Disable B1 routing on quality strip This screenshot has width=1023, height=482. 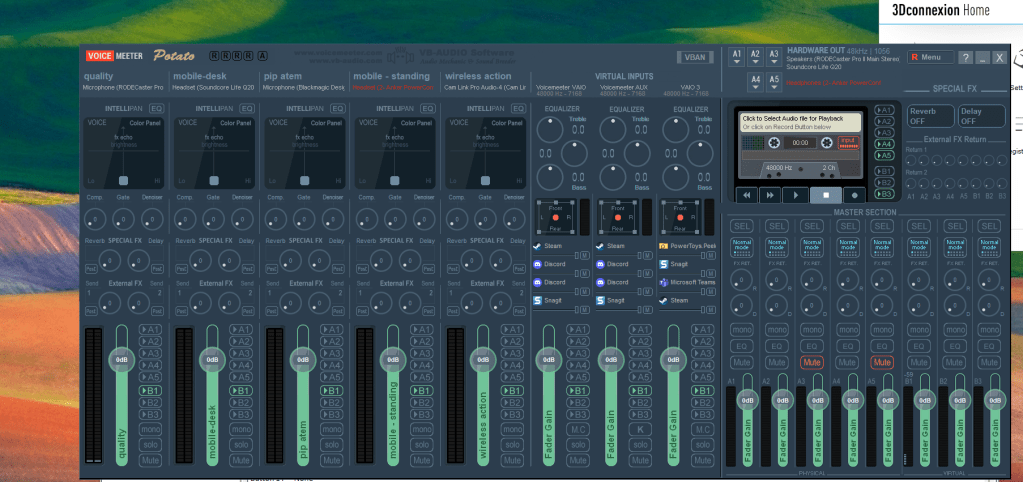click(x=150, y=391)
